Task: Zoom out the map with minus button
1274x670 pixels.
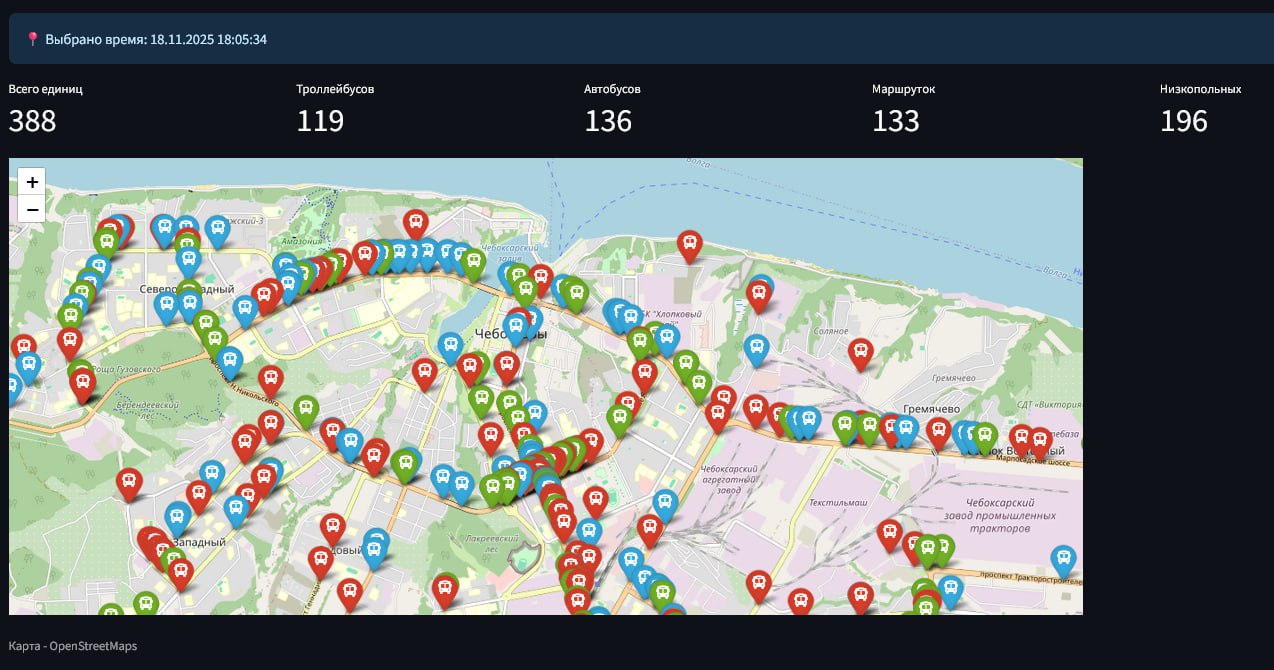Action: point(32,209)
